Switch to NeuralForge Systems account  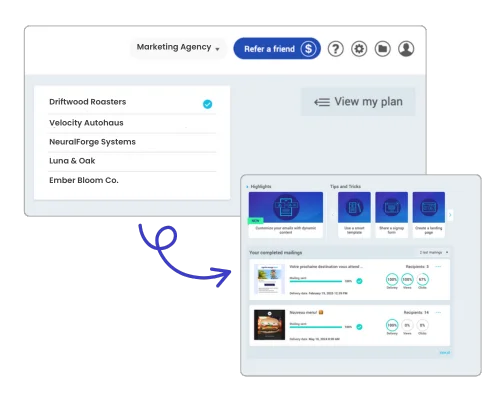(132, 142)
